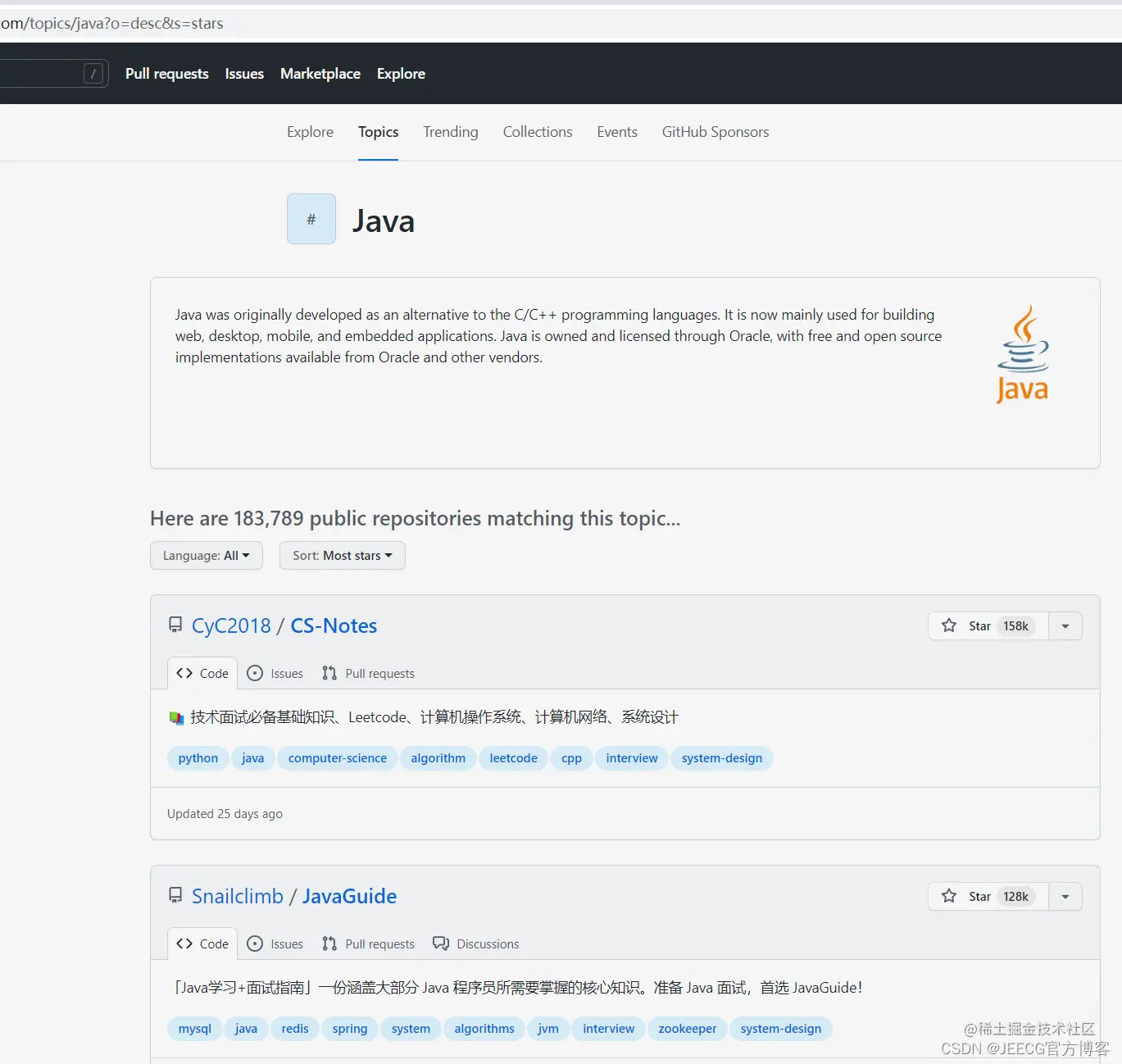The height and width of the screenshot is (1064, 1122).
Task: Open the Language: All filter dropdown
Action: 206,556
